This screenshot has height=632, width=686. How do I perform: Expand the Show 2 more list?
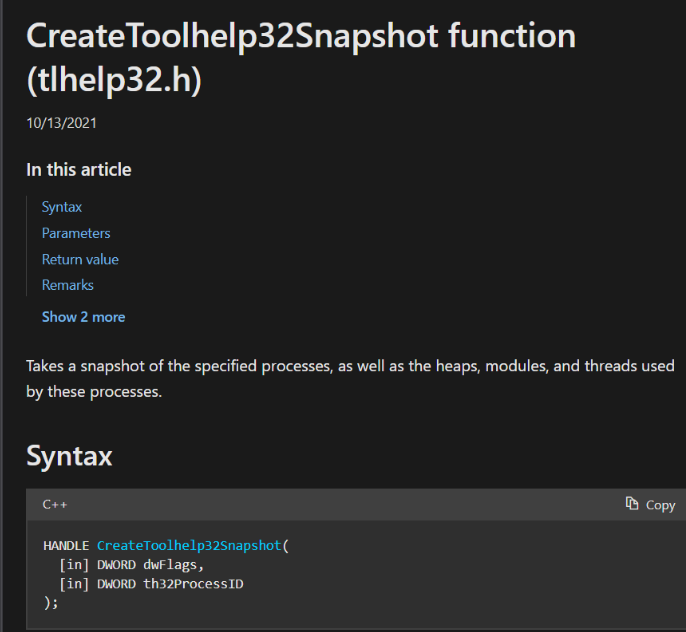click(x=83, y=317)
